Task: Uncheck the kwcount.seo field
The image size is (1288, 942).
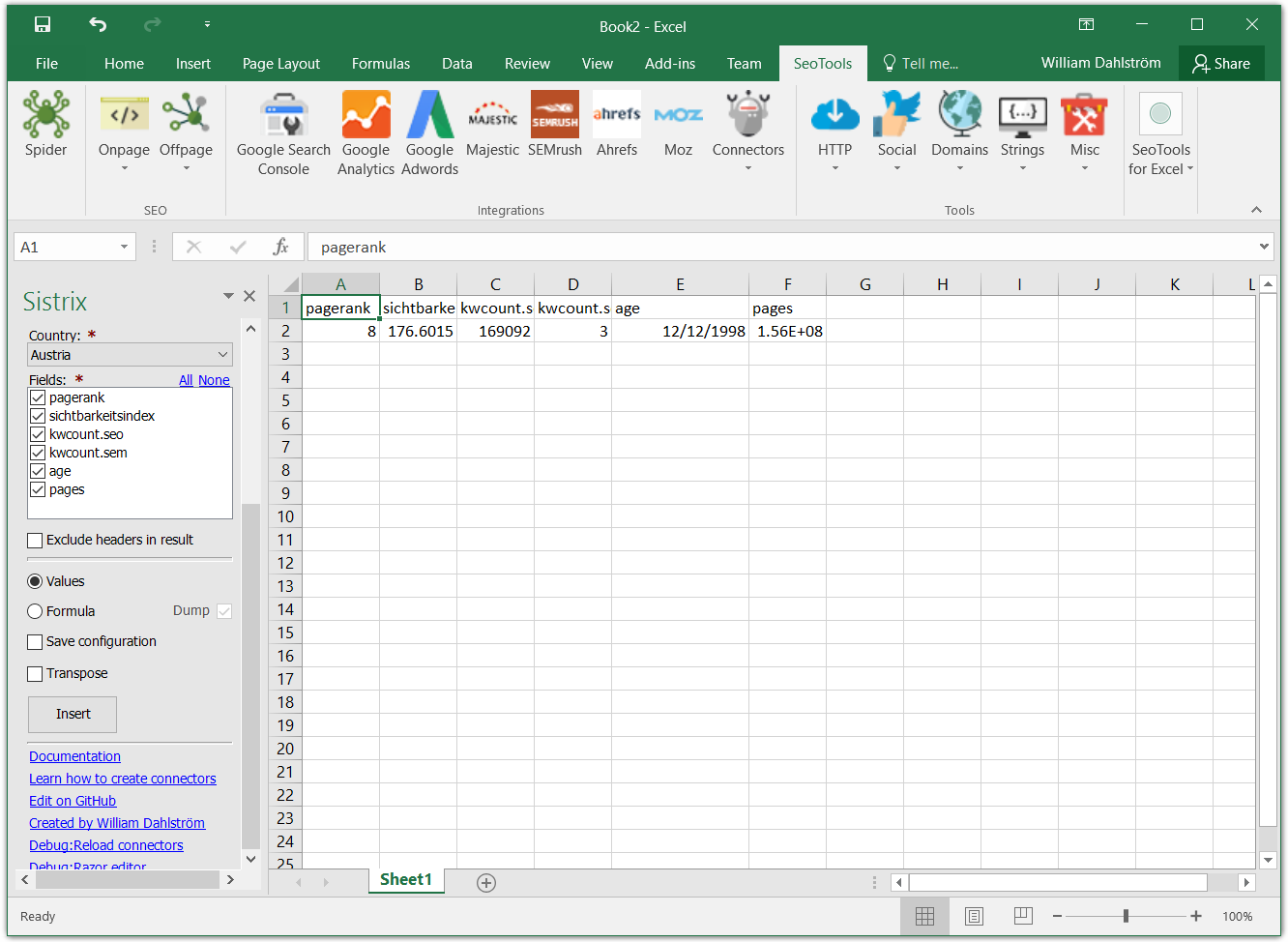Action: point(38,434)
